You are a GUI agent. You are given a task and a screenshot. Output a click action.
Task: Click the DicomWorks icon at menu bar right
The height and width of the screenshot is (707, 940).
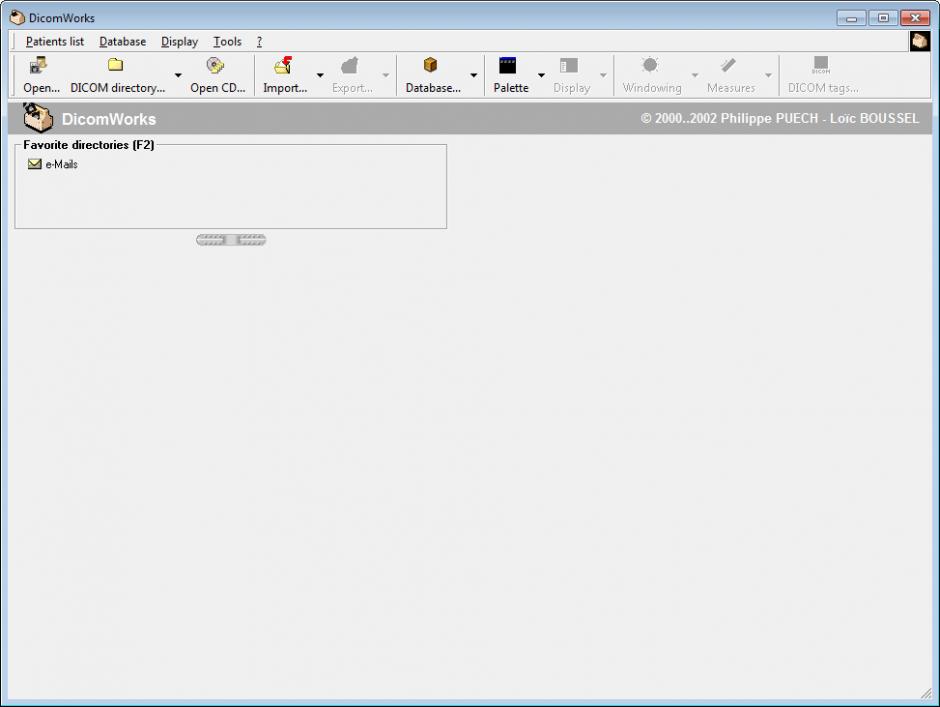920,41
